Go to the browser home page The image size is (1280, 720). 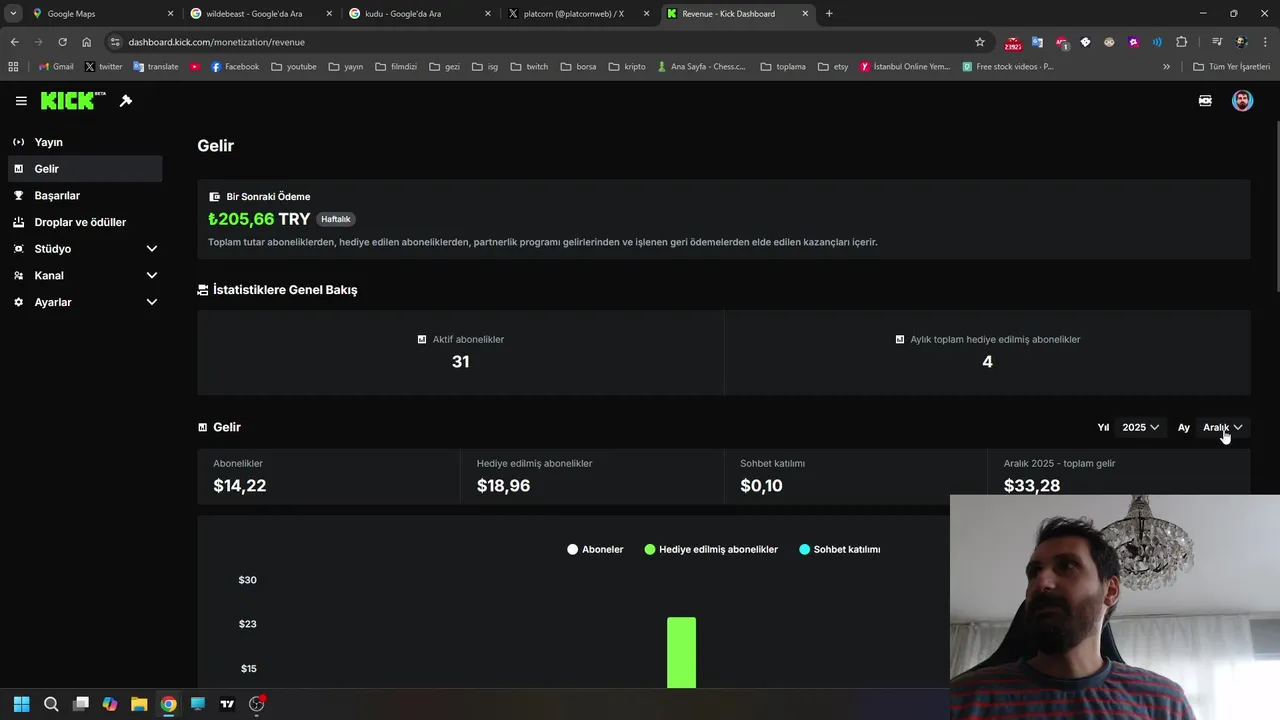click(x=87, y=42)
